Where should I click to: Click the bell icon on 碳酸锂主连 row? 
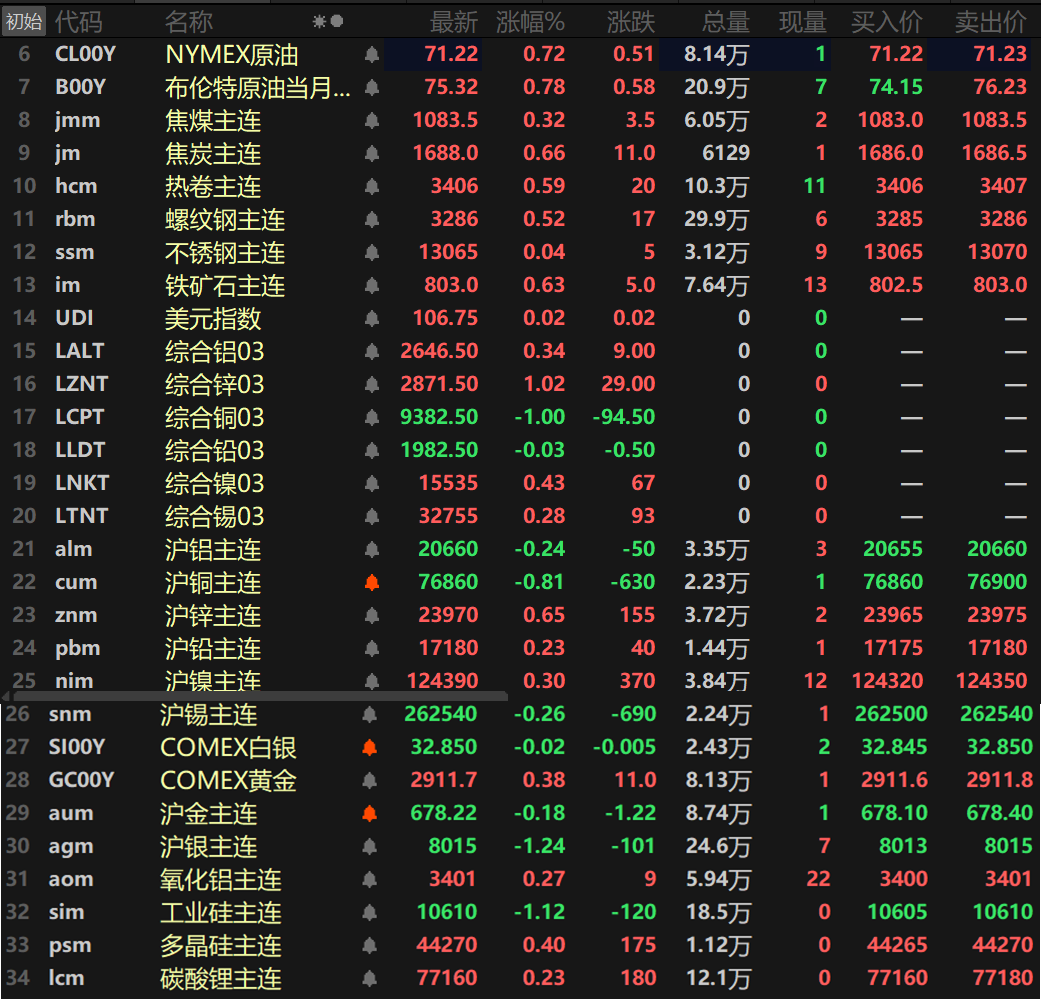click(371, 978)
